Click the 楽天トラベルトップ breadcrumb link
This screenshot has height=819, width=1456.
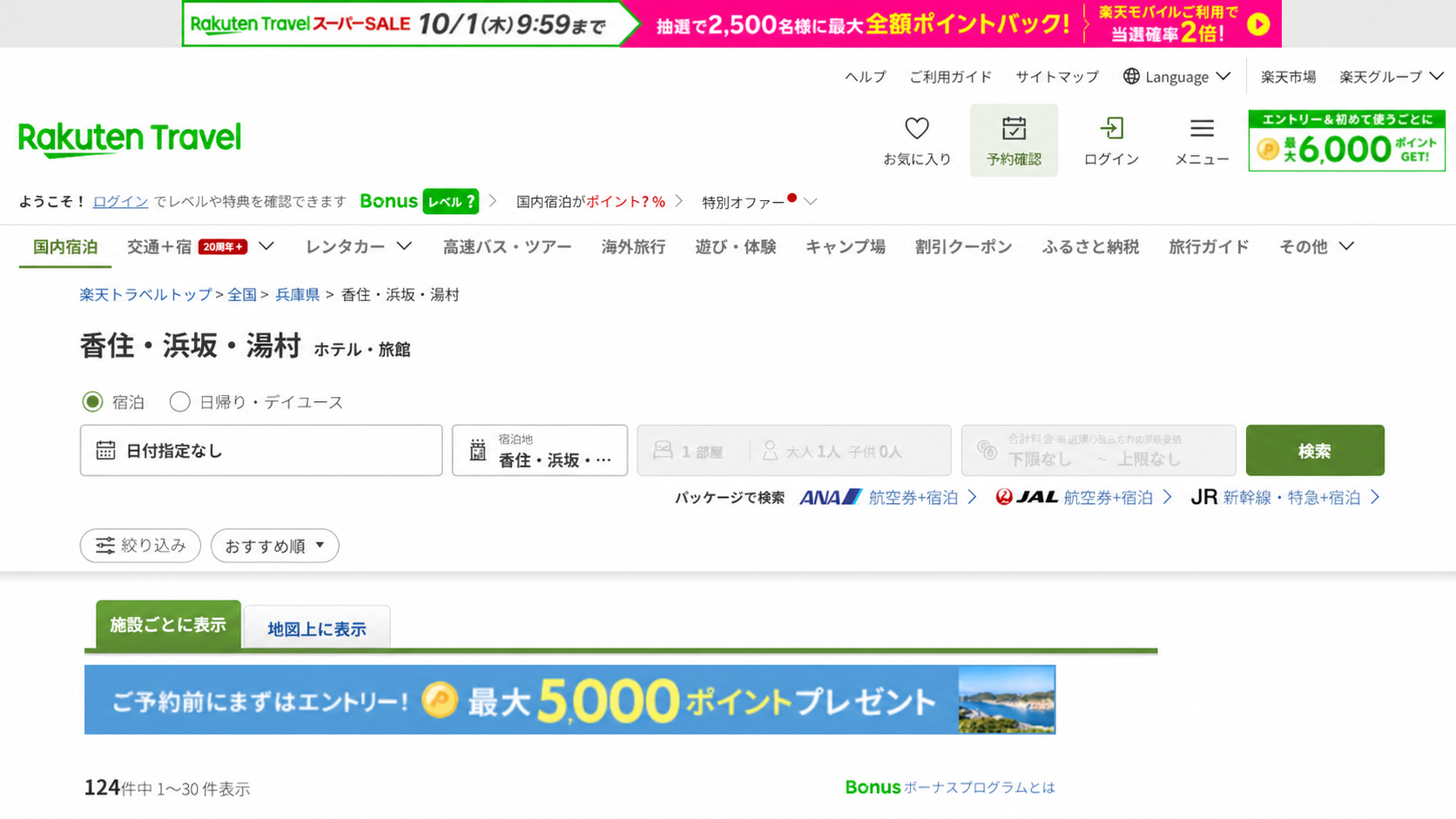[145, 295]
